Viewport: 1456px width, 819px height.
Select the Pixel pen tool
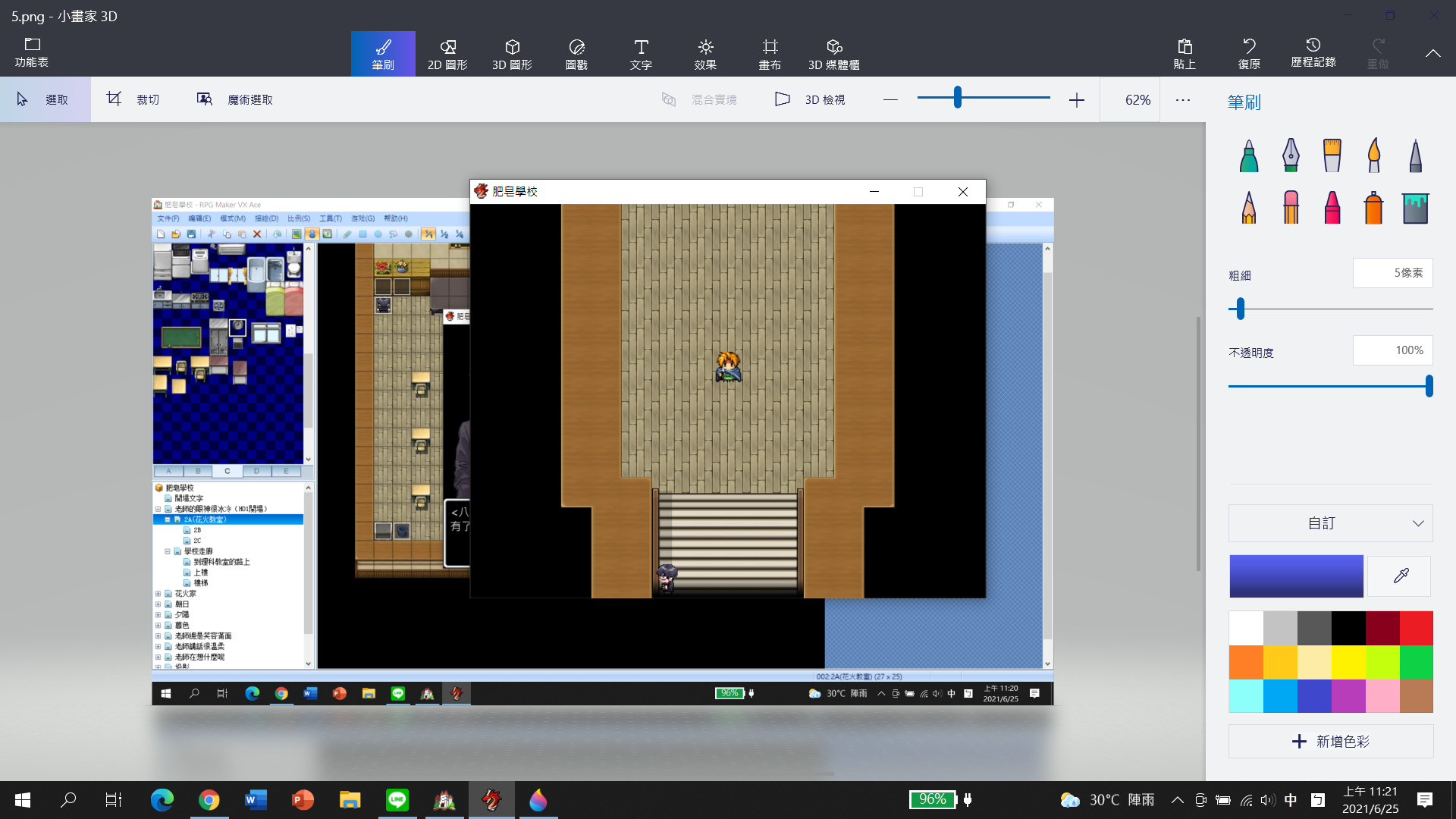coord(1415,155)
